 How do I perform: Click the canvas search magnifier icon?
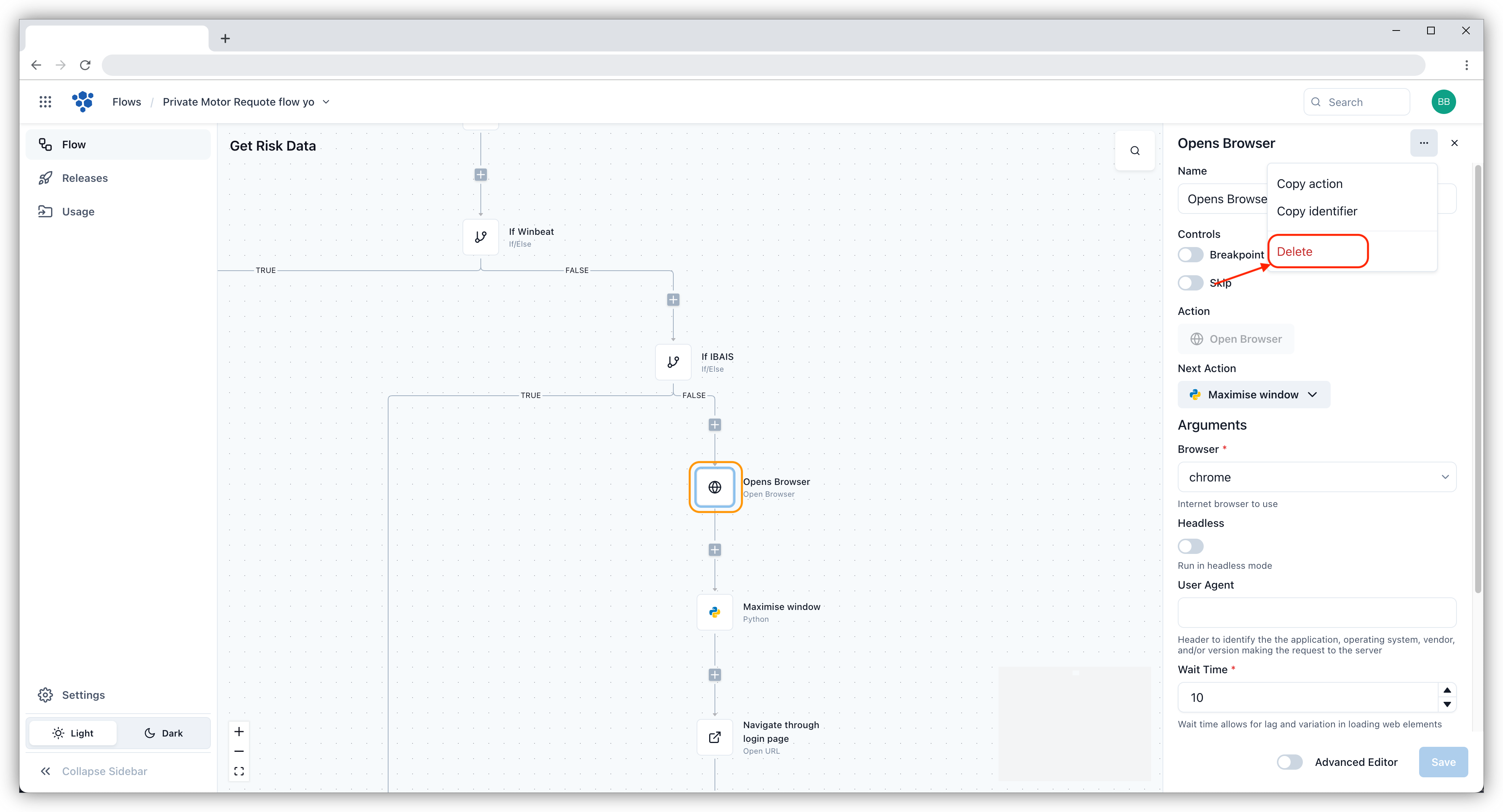point(1135,151)
